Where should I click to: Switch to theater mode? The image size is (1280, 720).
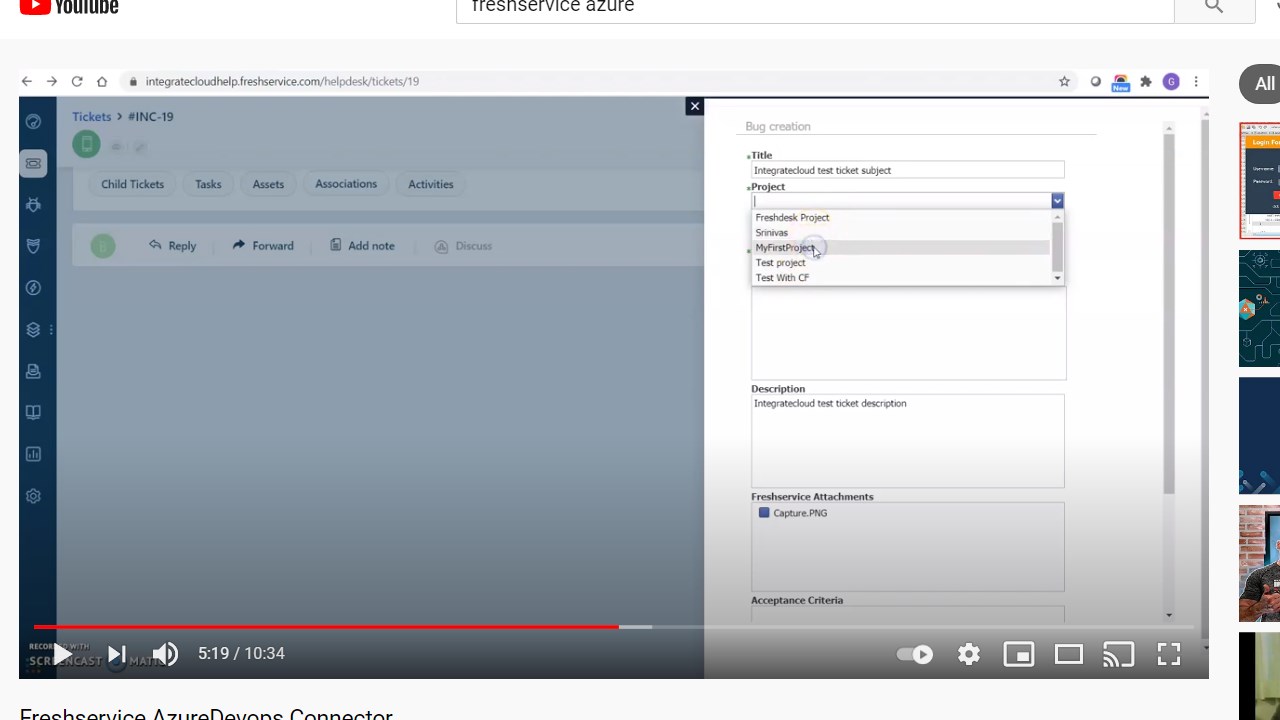1069,654
